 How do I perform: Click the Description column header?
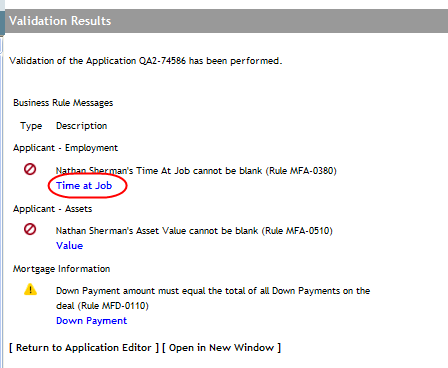point(82,126)
